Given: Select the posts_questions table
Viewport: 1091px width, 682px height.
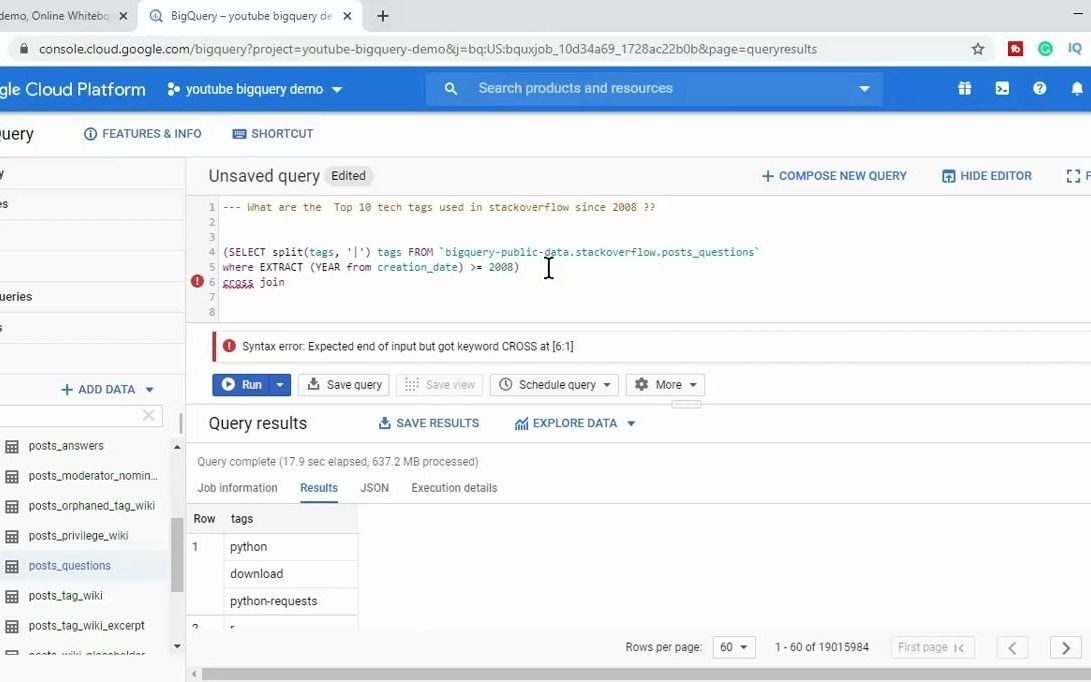Looking at the screenshot, I should [x=70, y=566].
